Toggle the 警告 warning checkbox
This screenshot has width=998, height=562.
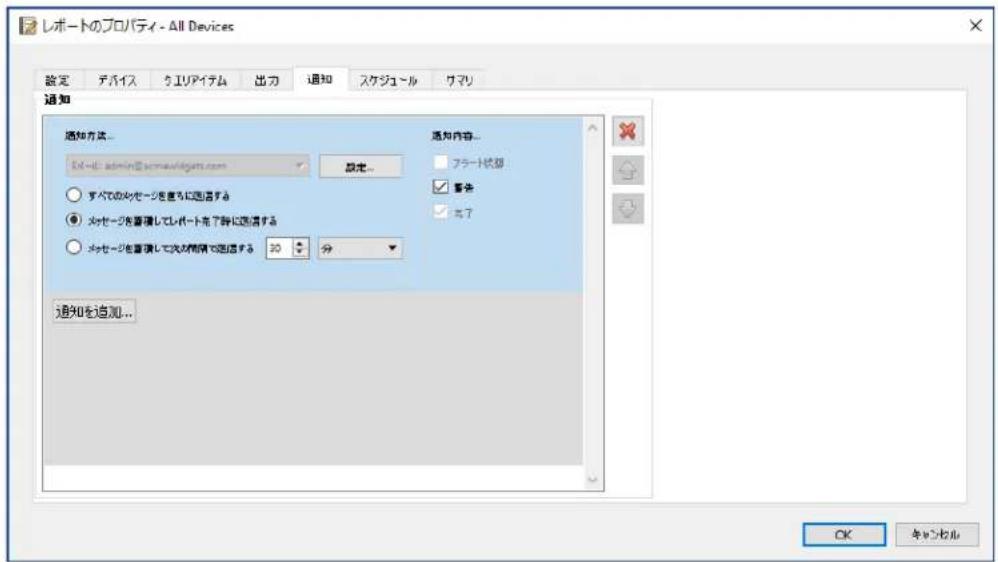tap(440, 187)
